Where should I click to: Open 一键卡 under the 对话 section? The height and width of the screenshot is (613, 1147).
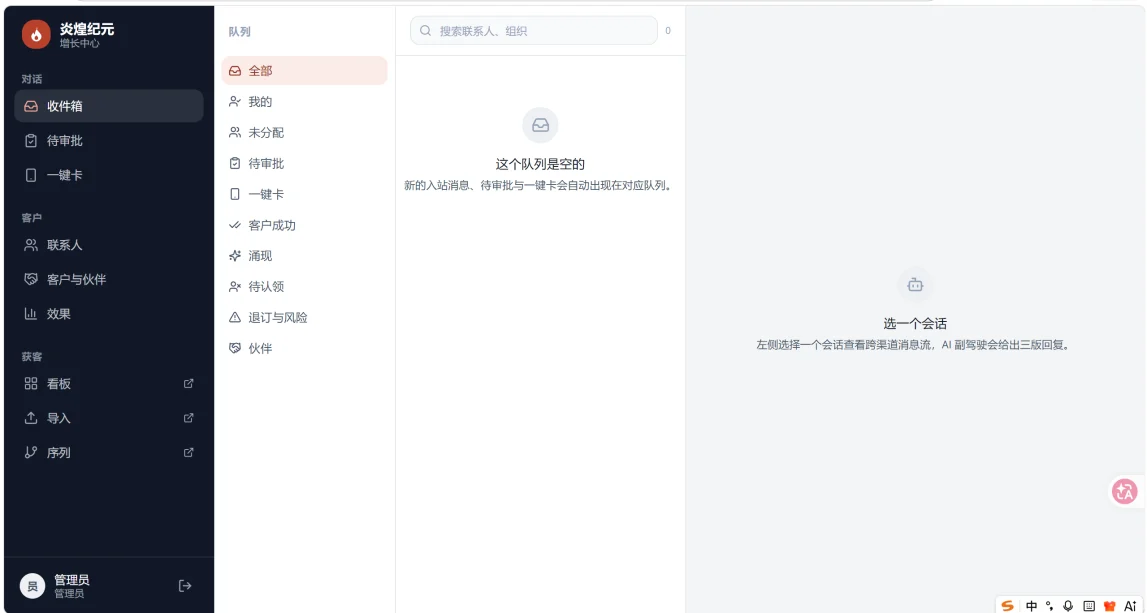click(x=109, y=175)
